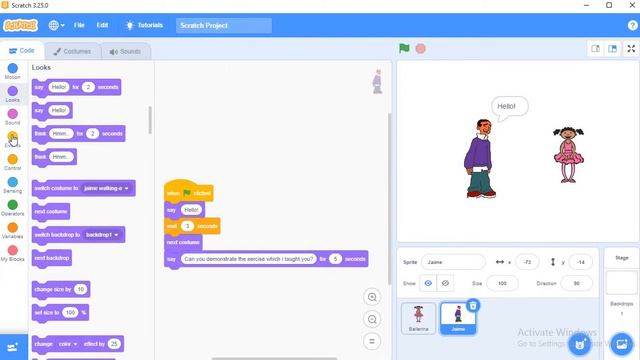This screenshot has height=360, width=640.
Task: Click the when flag clicked script block
Action: click(x=189, y=191)
